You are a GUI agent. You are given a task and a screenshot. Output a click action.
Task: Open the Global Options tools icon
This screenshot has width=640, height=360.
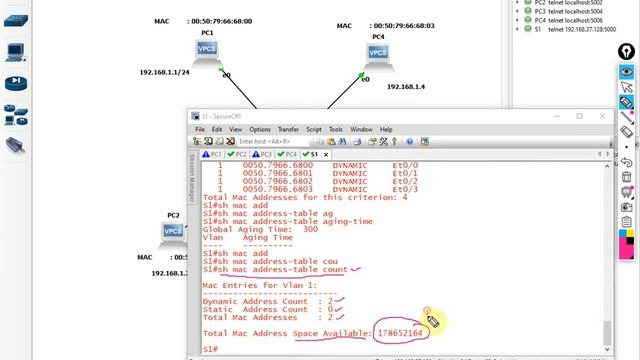pos(383,141)
